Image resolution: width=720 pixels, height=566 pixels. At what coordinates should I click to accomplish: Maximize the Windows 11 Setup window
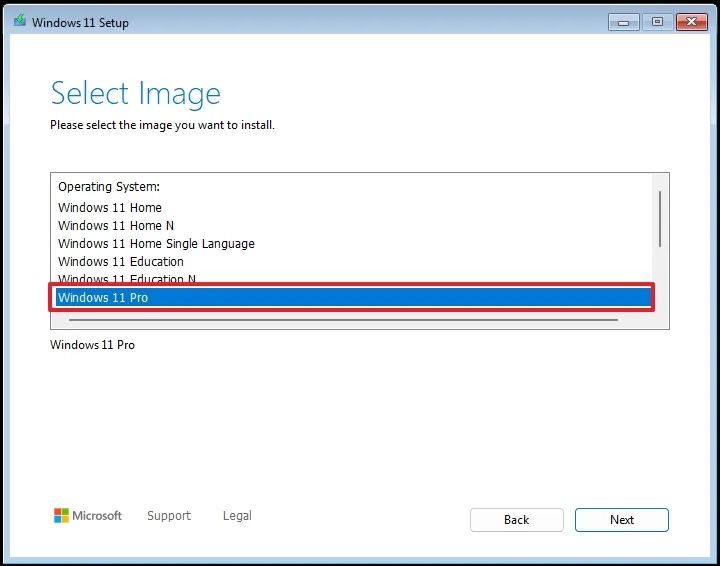(x=657, y=21)
